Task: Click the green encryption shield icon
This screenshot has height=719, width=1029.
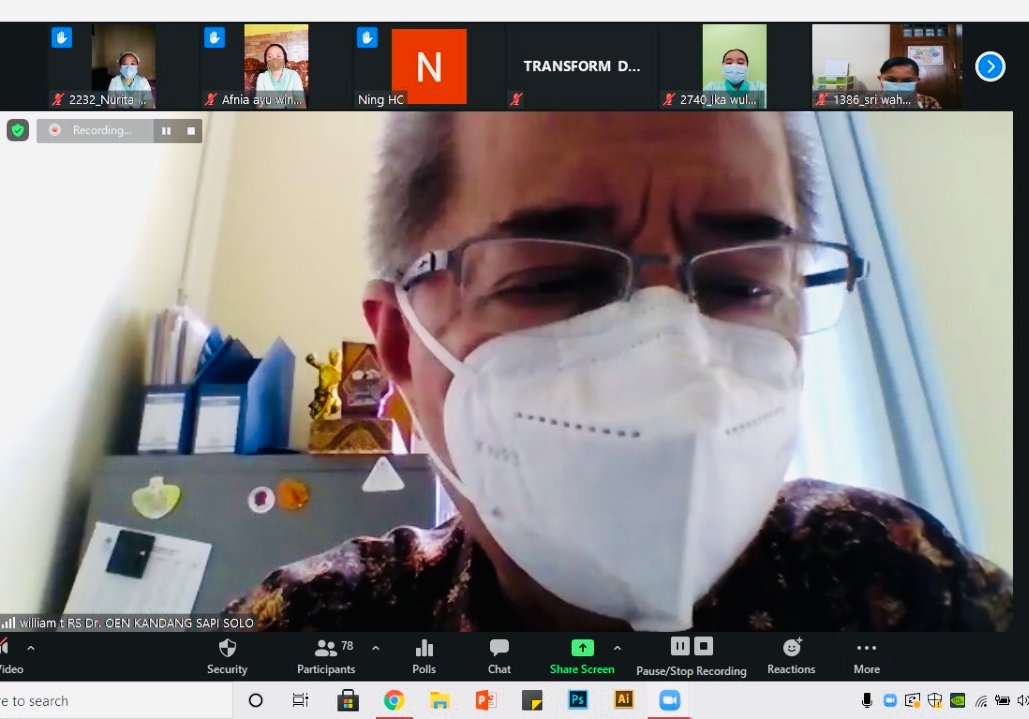Action: click(18, 130)
